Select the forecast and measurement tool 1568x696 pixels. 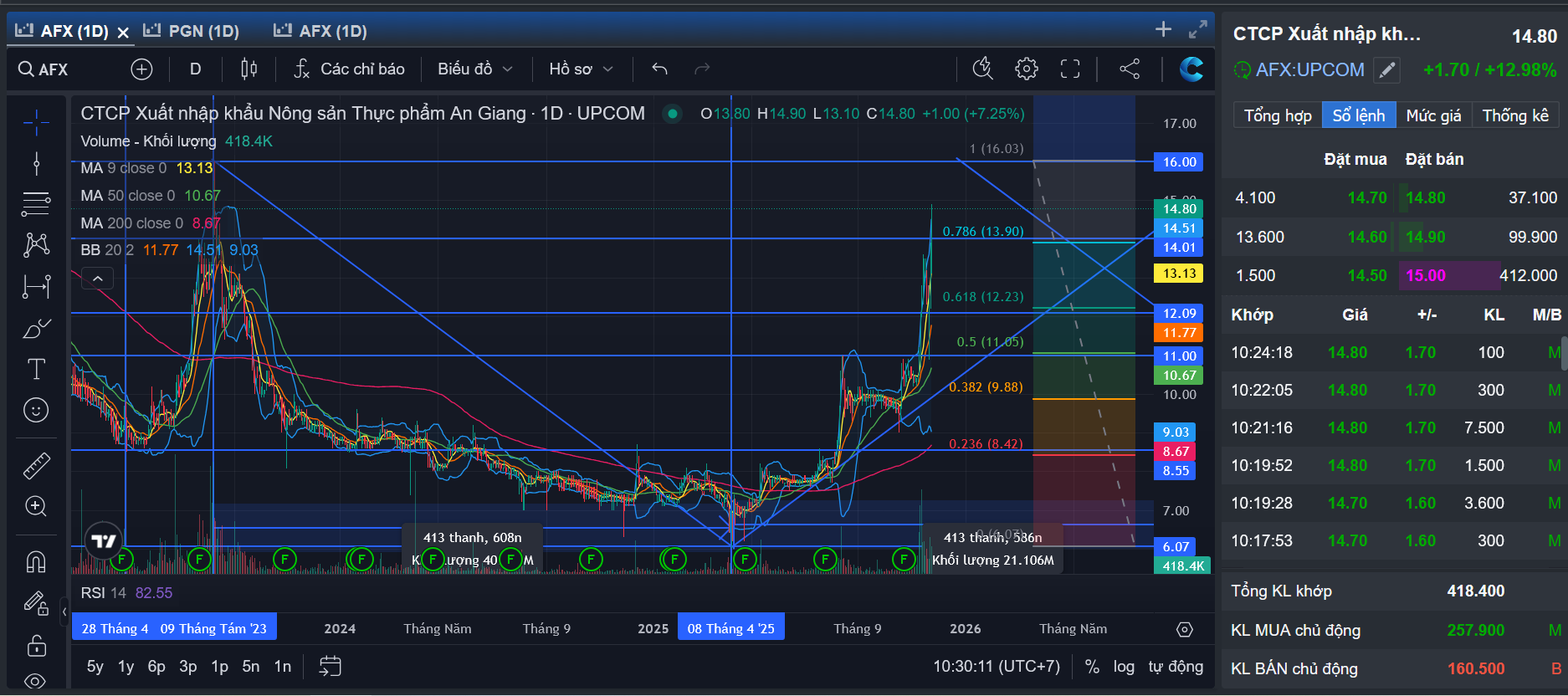[36, 286]
